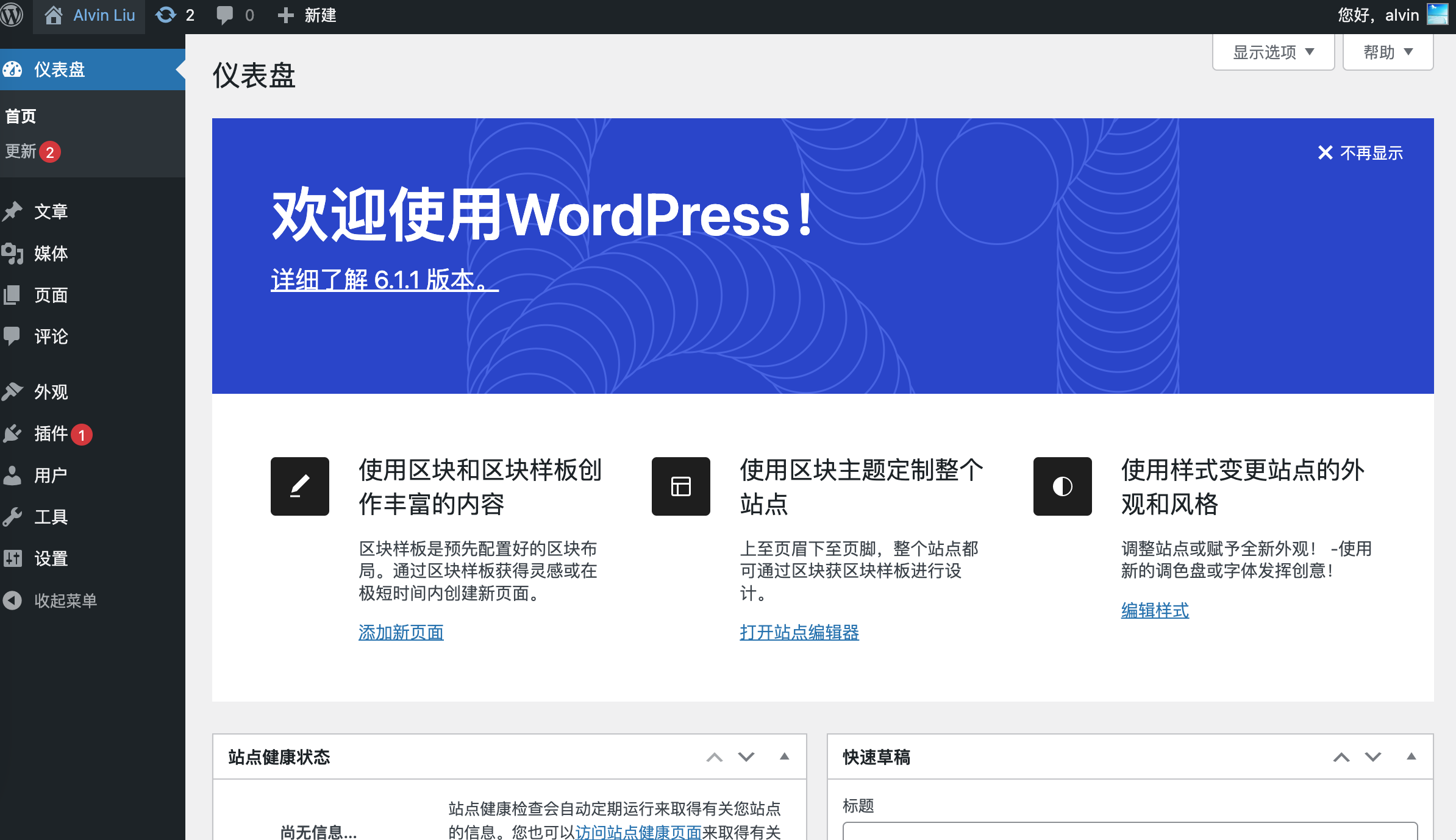Move 快速草稿 panel down
The height and width of the screenshot is (840, 1456).
click(x=1373, y=757)
